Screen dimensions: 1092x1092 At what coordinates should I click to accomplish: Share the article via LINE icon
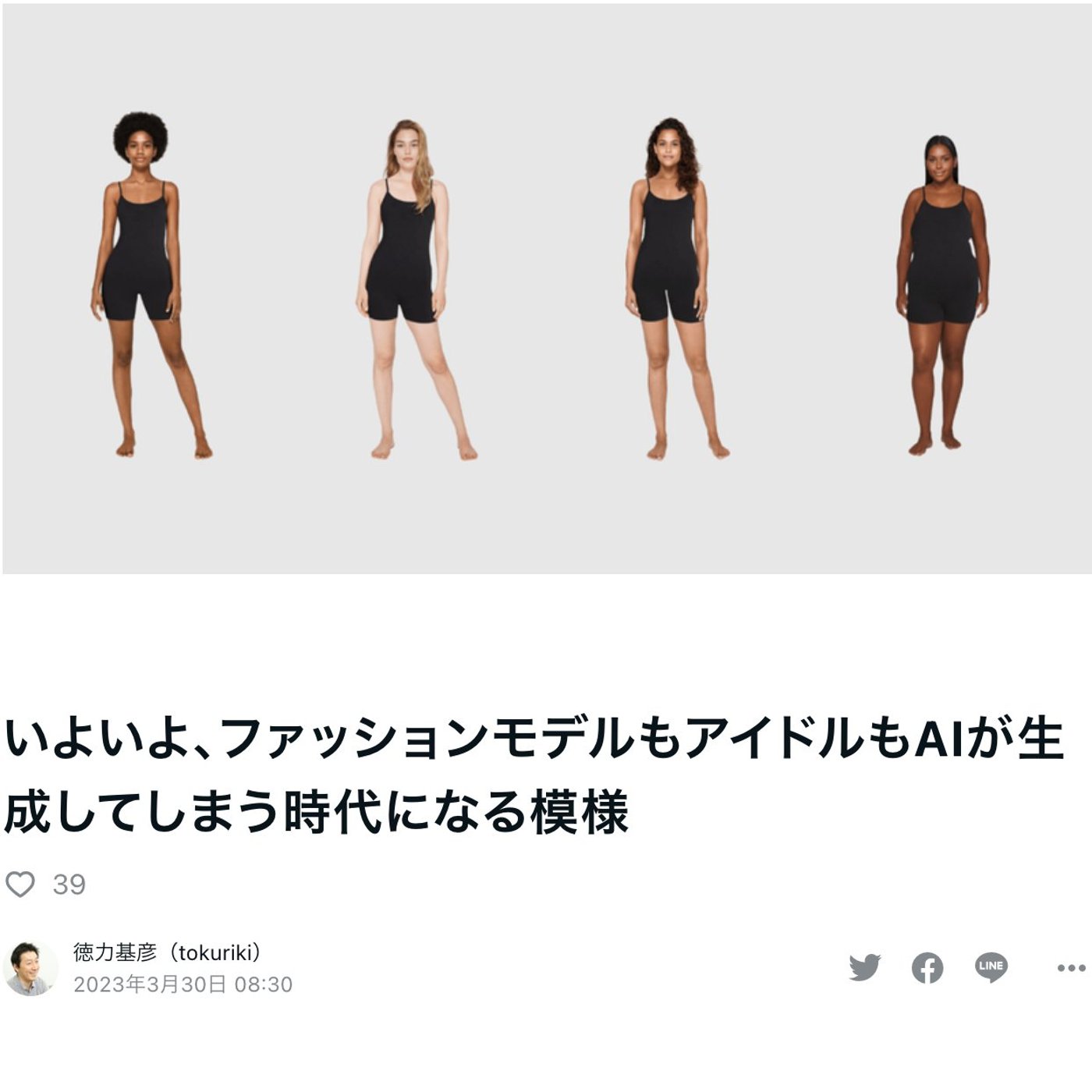pyautogui.click(x=991, y=967)
